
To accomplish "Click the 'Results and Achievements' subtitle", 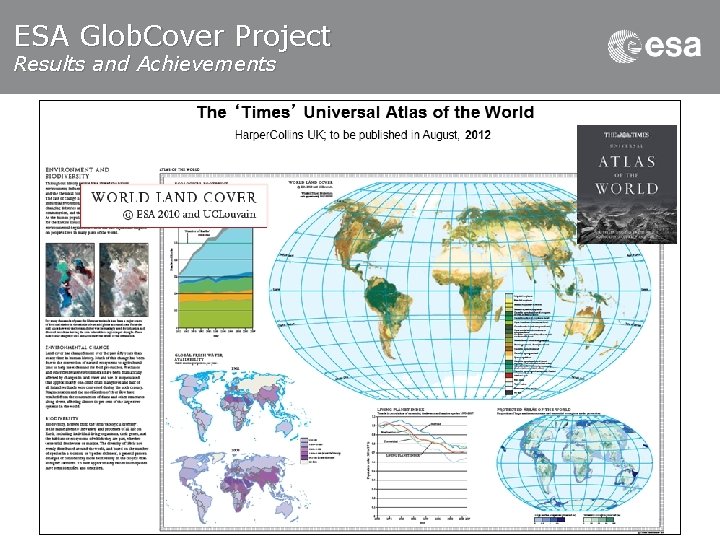I will (145, 64).
